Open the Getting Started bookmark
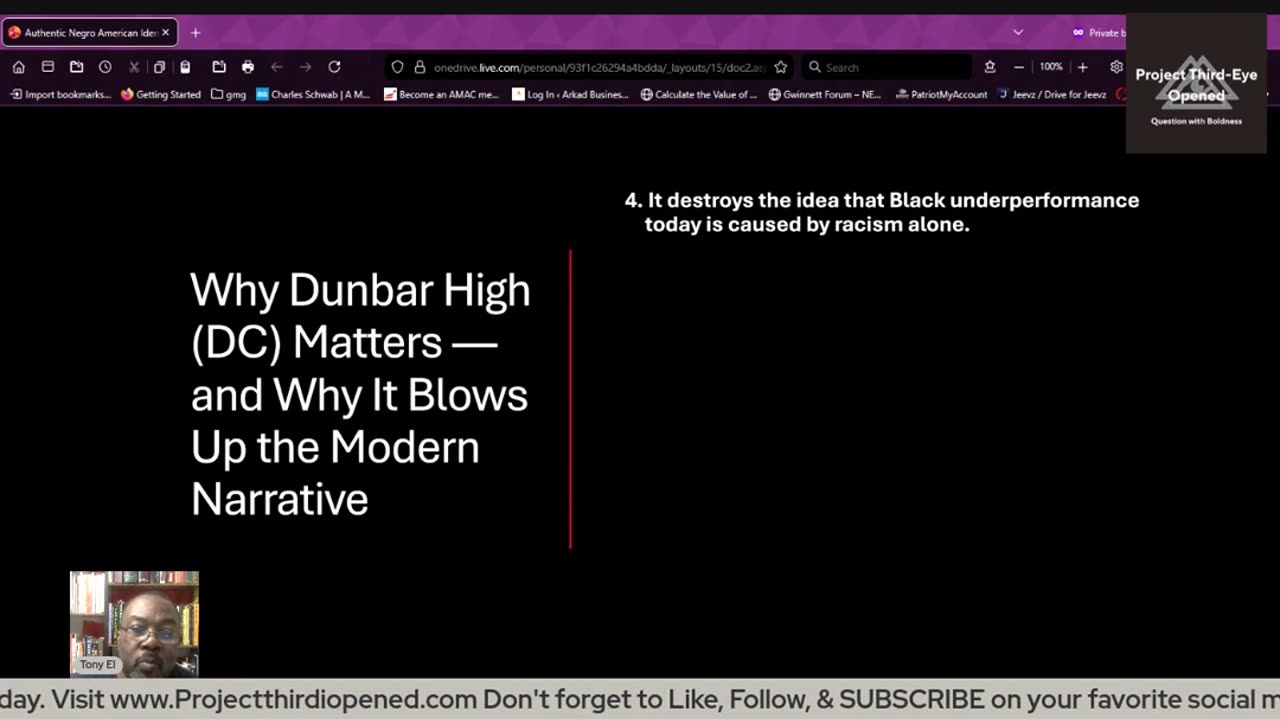The image size is (1280, 720). [x=161, y=94]
